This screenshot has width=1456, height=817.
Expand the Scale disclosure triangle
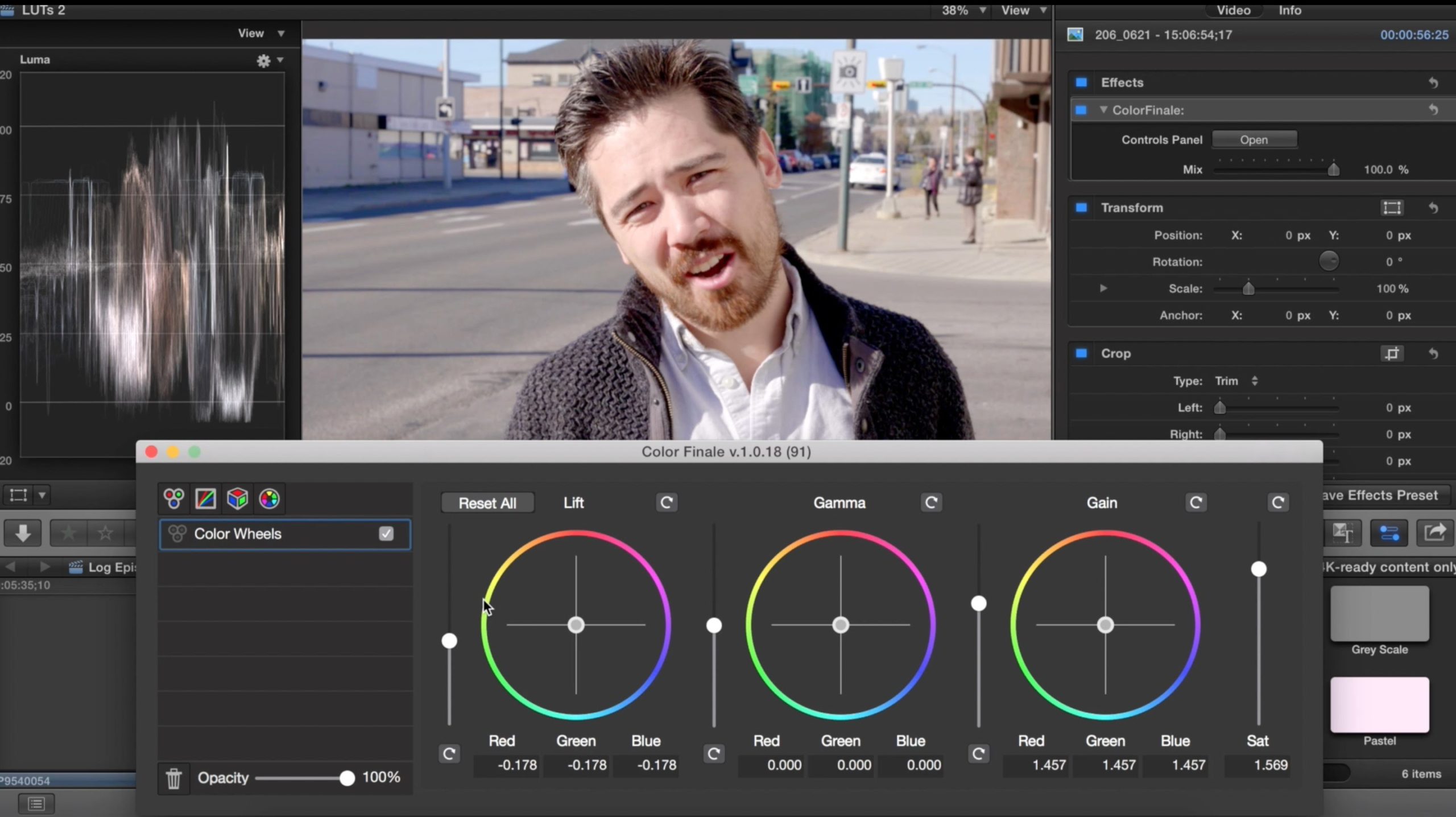1103,288
